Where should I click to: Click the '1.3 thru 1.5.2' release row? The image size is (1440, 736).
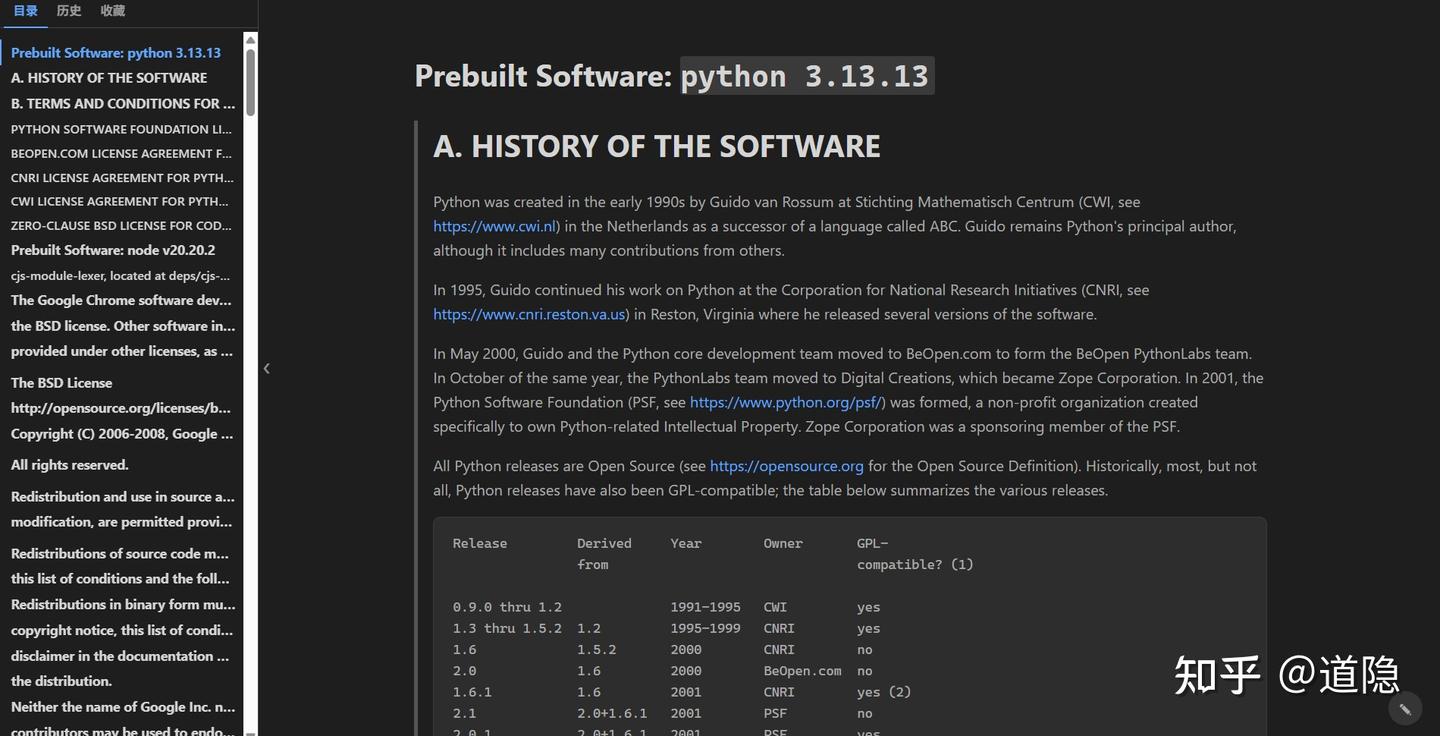pos(507,629)
